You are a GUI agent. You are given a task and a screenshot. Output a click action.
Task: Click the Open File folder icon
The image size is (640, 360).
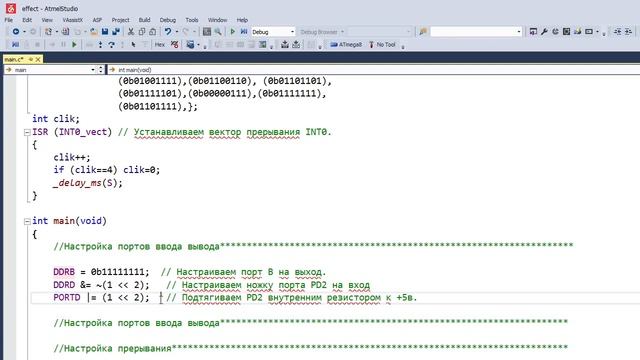(93, 31)
